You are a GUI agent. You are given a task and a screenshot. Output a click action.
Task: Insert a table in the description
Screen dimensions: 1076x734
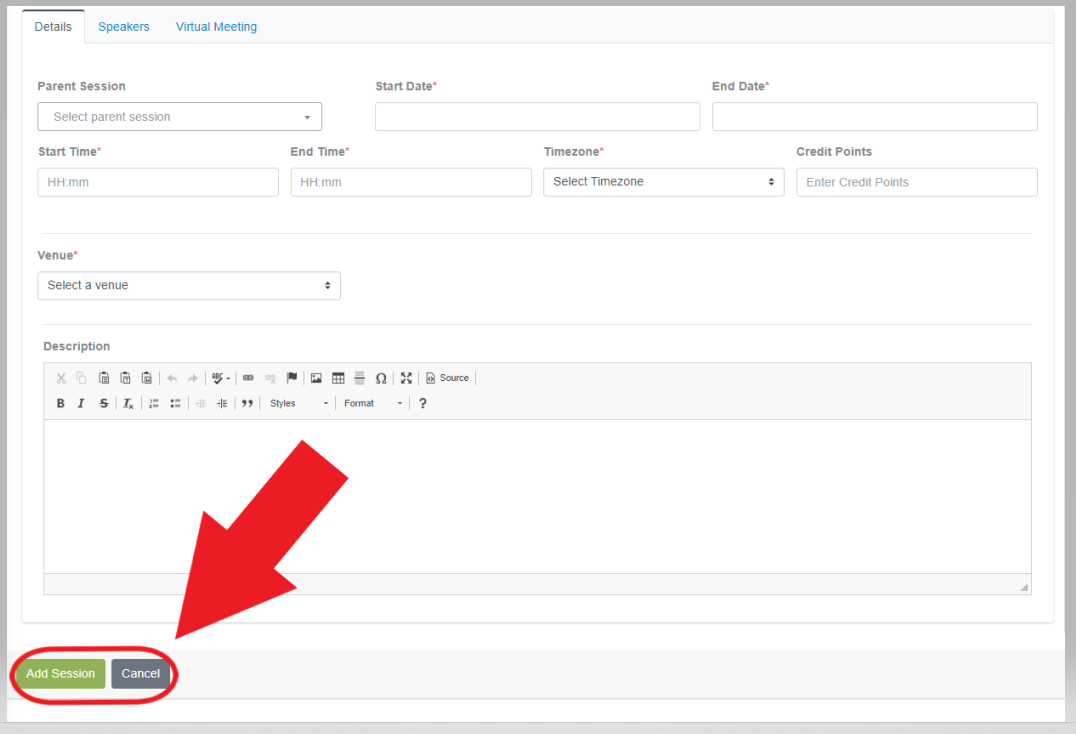(338, 378)
